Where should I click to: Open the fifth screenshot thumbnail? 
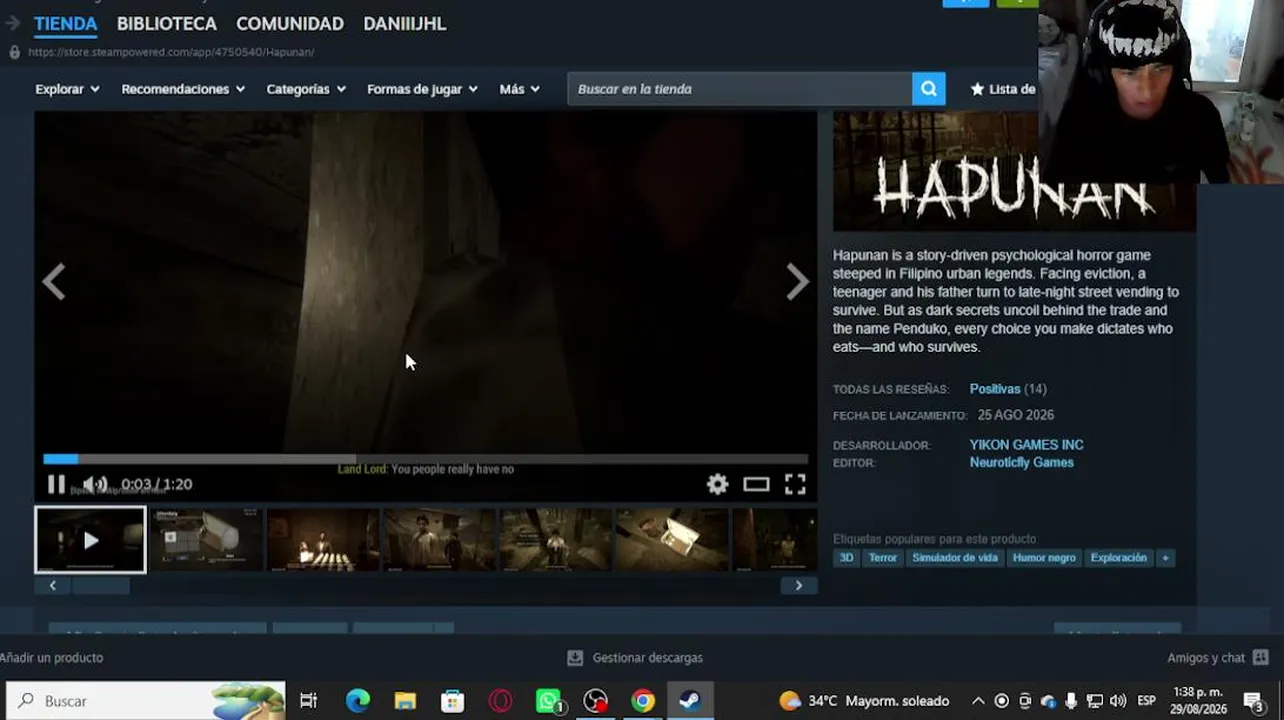pos(555,540)
